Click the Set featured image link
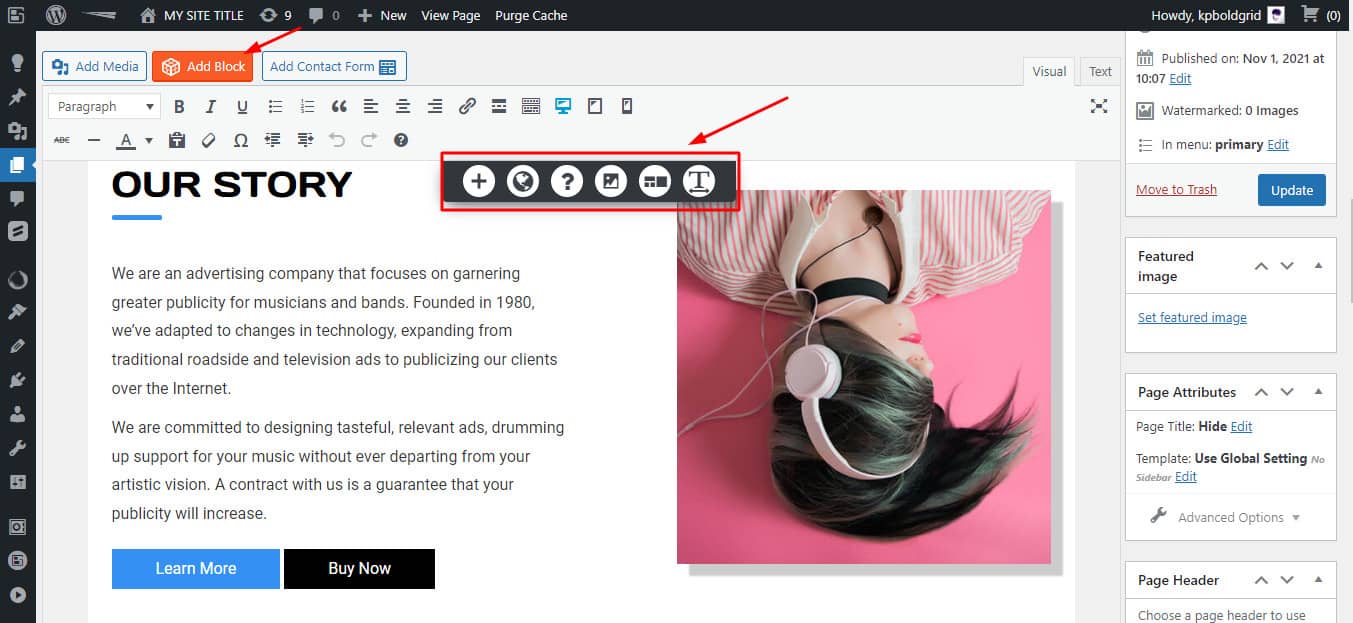 click(1192, 318)
